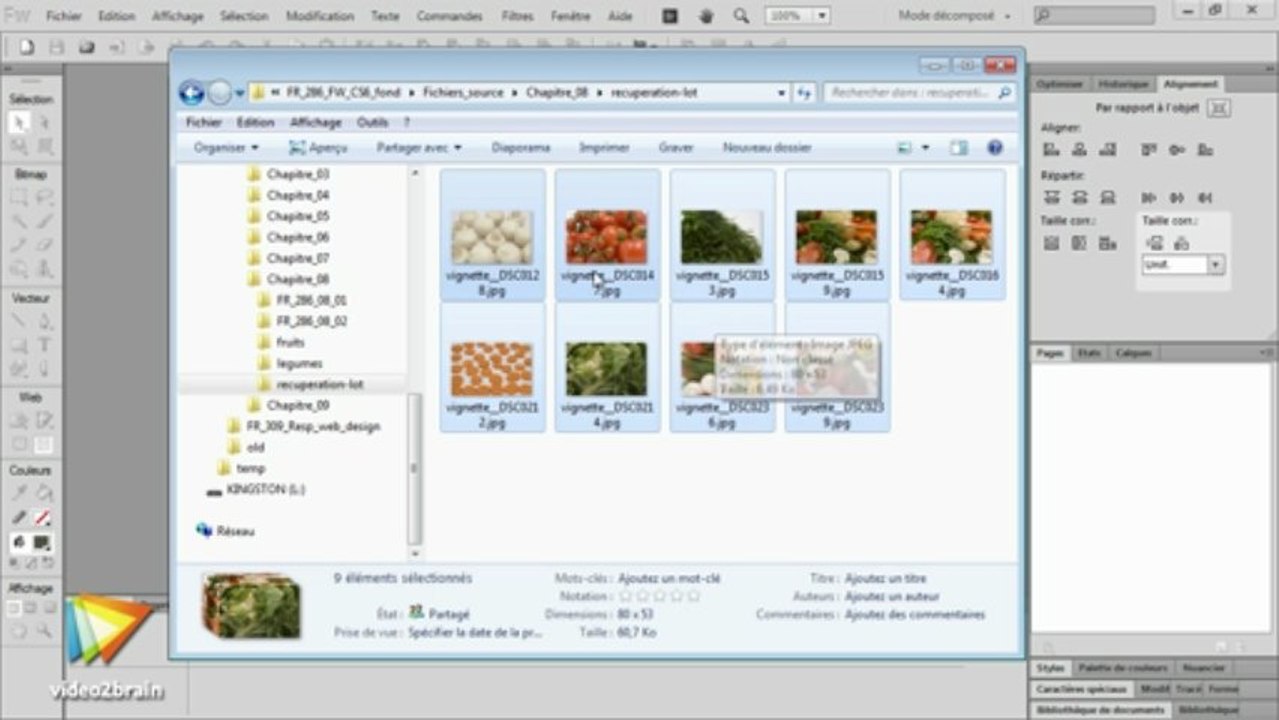Go back in the Explorer window
The width and height of the screenshot is (1279, 720).
191,93
